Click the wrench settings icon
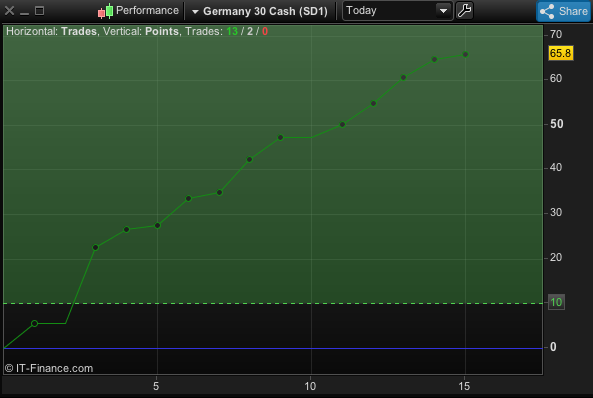 pyautogui.click(x=464, y=11)
